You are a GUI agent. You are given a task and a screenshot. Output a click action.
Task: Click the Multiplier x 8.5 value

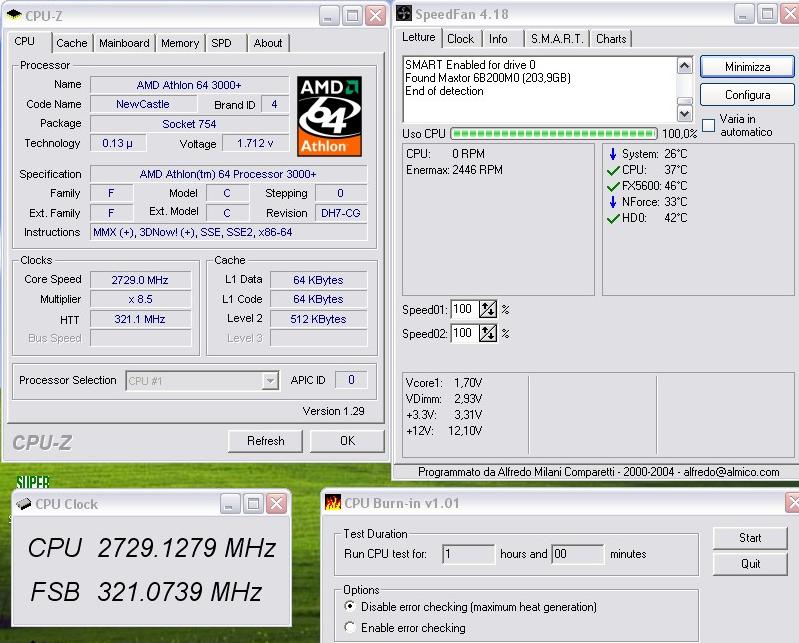click(140, 299)
